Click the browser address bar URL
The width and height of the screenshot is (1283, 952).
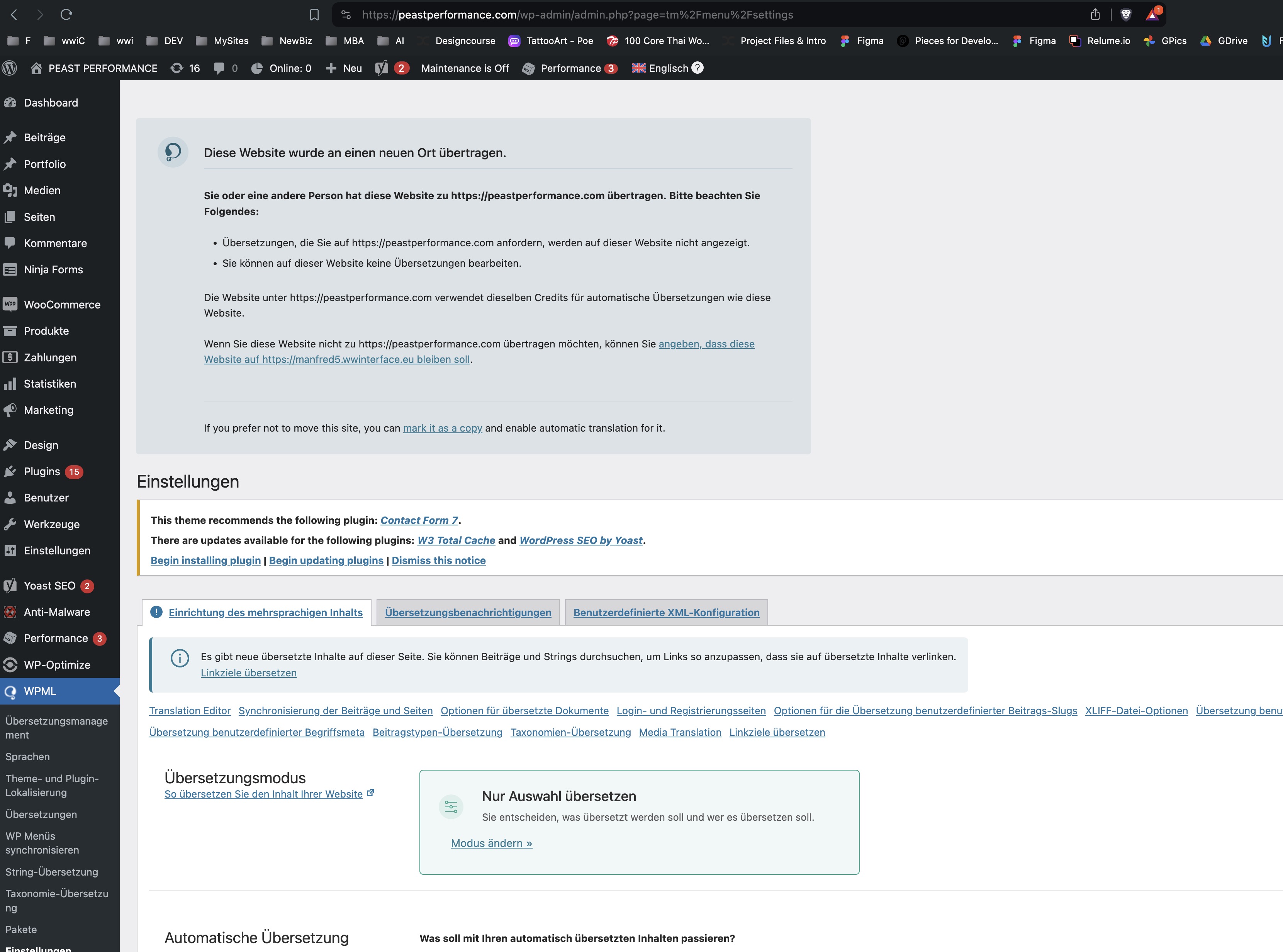(577, 14)
